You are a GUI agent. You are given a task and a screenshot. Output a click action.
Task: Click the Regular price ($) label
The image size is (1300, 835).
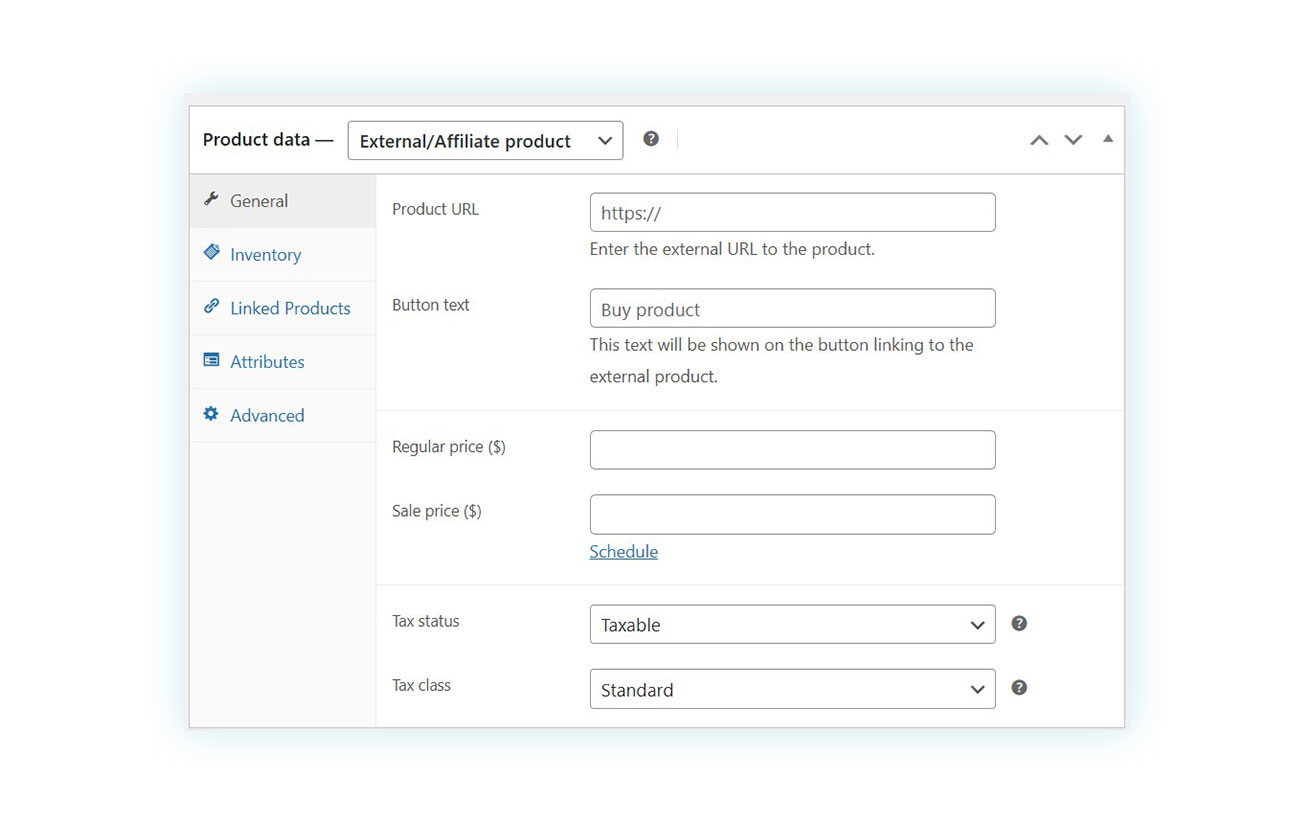(x=449, y=447)
